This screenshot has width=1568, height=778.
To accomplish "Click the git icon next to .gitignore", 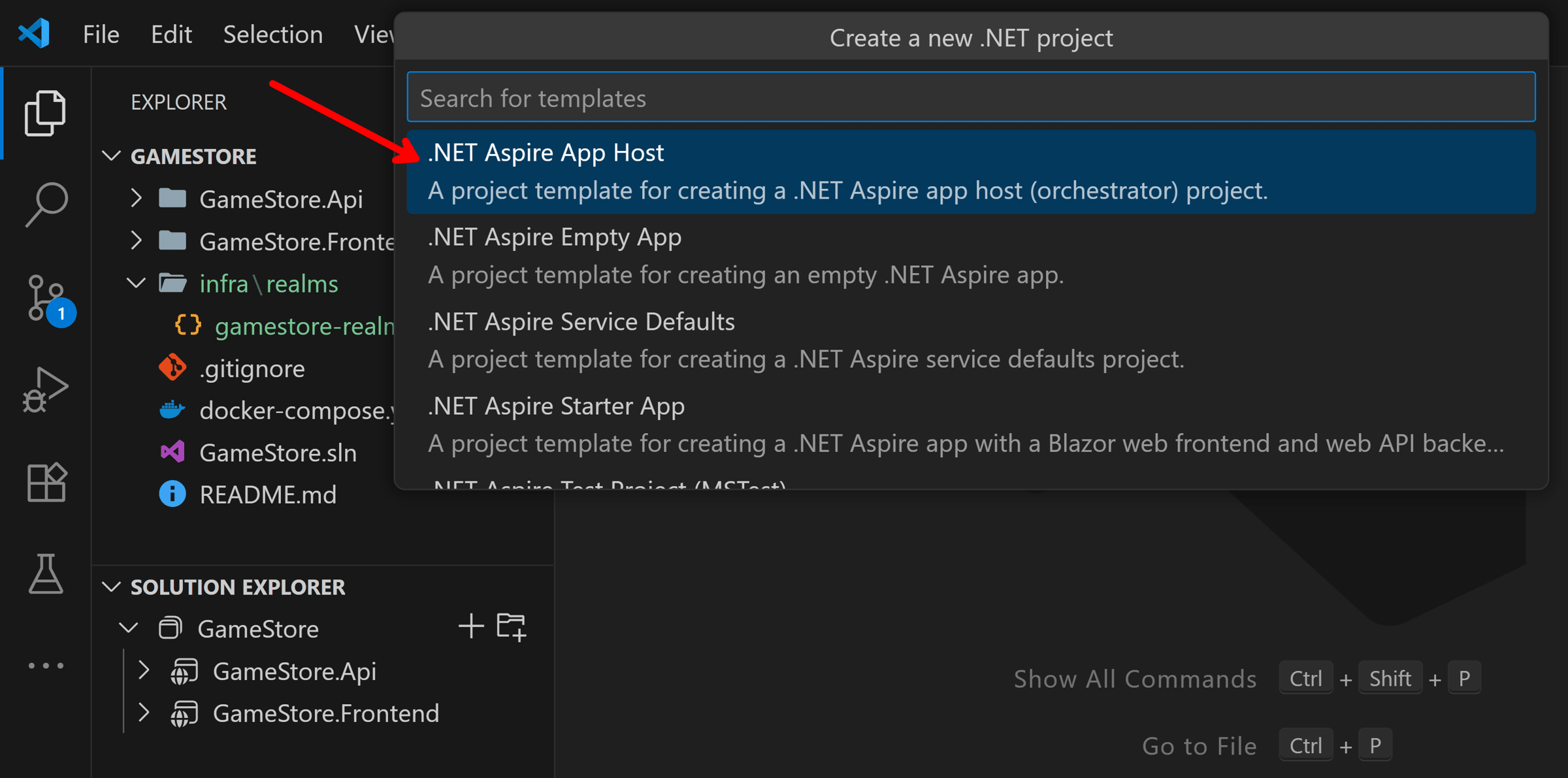I will tap(172, 368).
